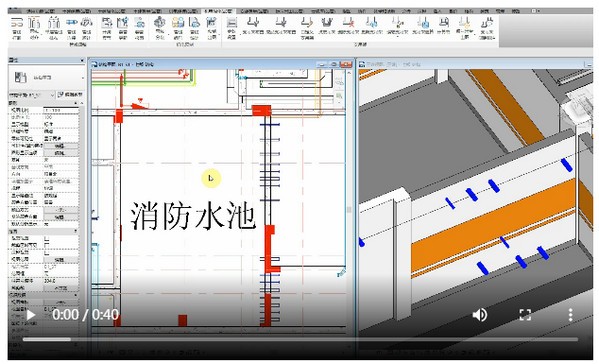Click the 3D view window title icon
The height and width of the screenshot is (364, 599).
coord(362,64)
